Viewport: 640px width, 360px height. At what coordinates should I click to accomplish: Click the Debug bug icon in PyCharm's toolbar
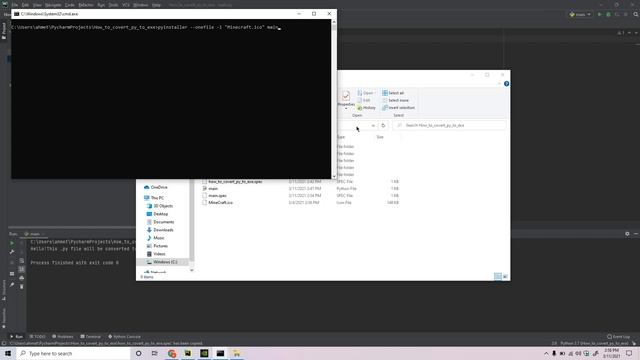tap(608, 14)
